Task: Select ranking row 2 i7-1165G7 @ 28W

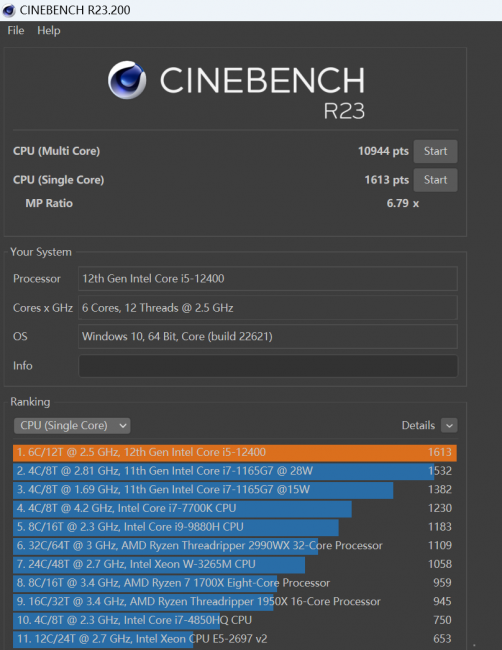Action: pyautogui.click(x=235, y=471)
